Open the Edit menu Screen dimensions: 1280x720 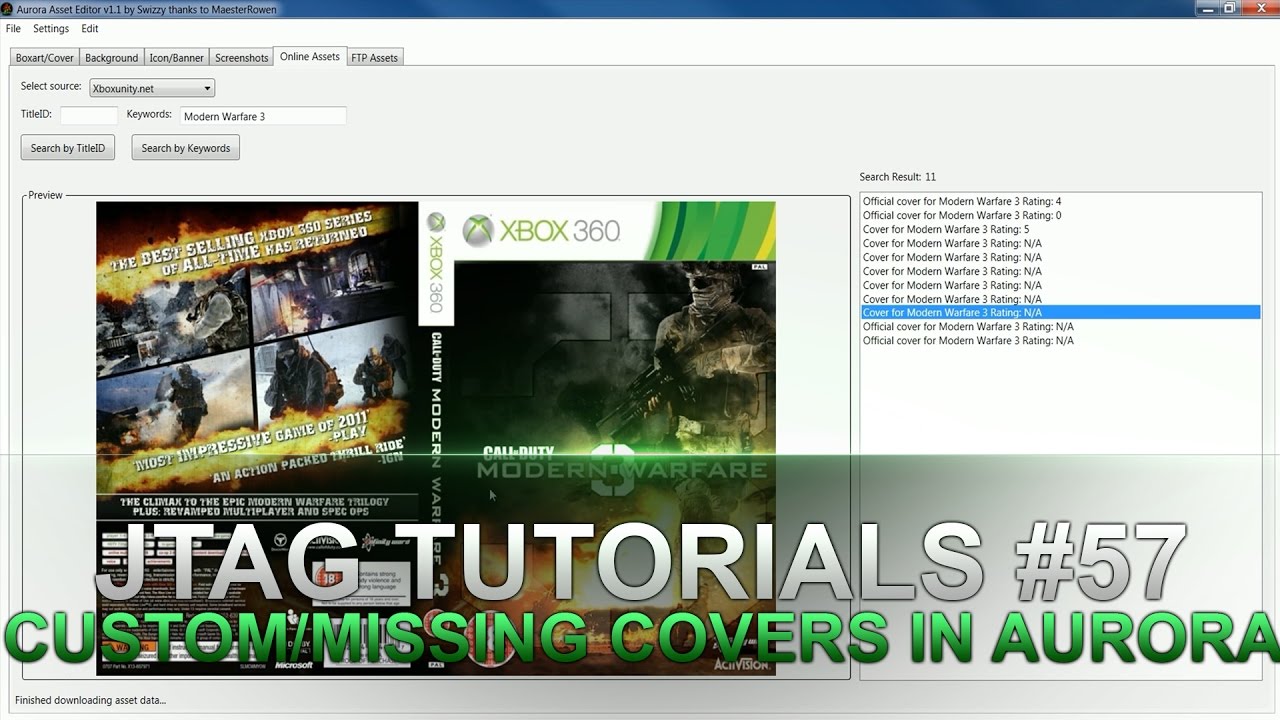(x=90, y=29)
